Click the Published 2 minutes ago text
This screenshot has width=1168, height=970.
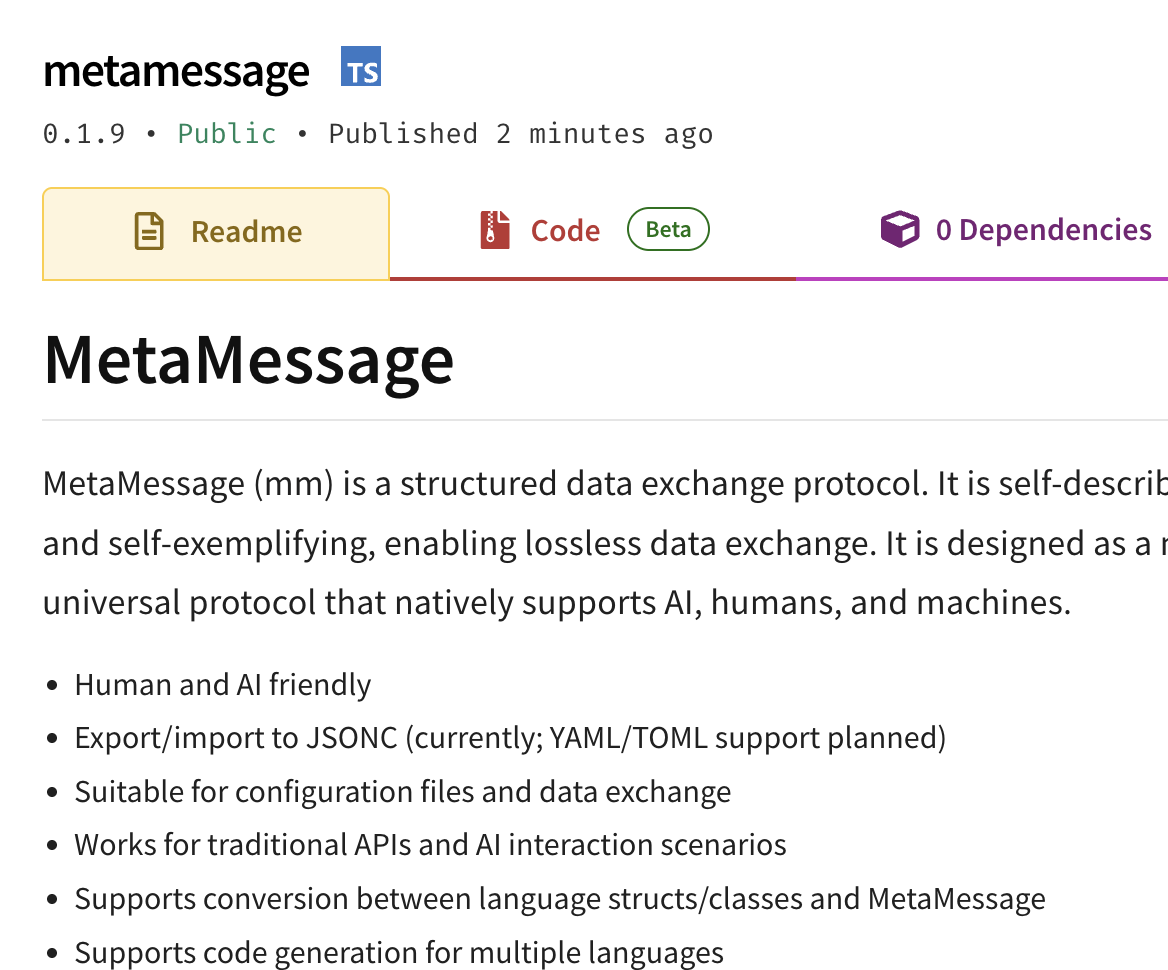coord(521,135)
